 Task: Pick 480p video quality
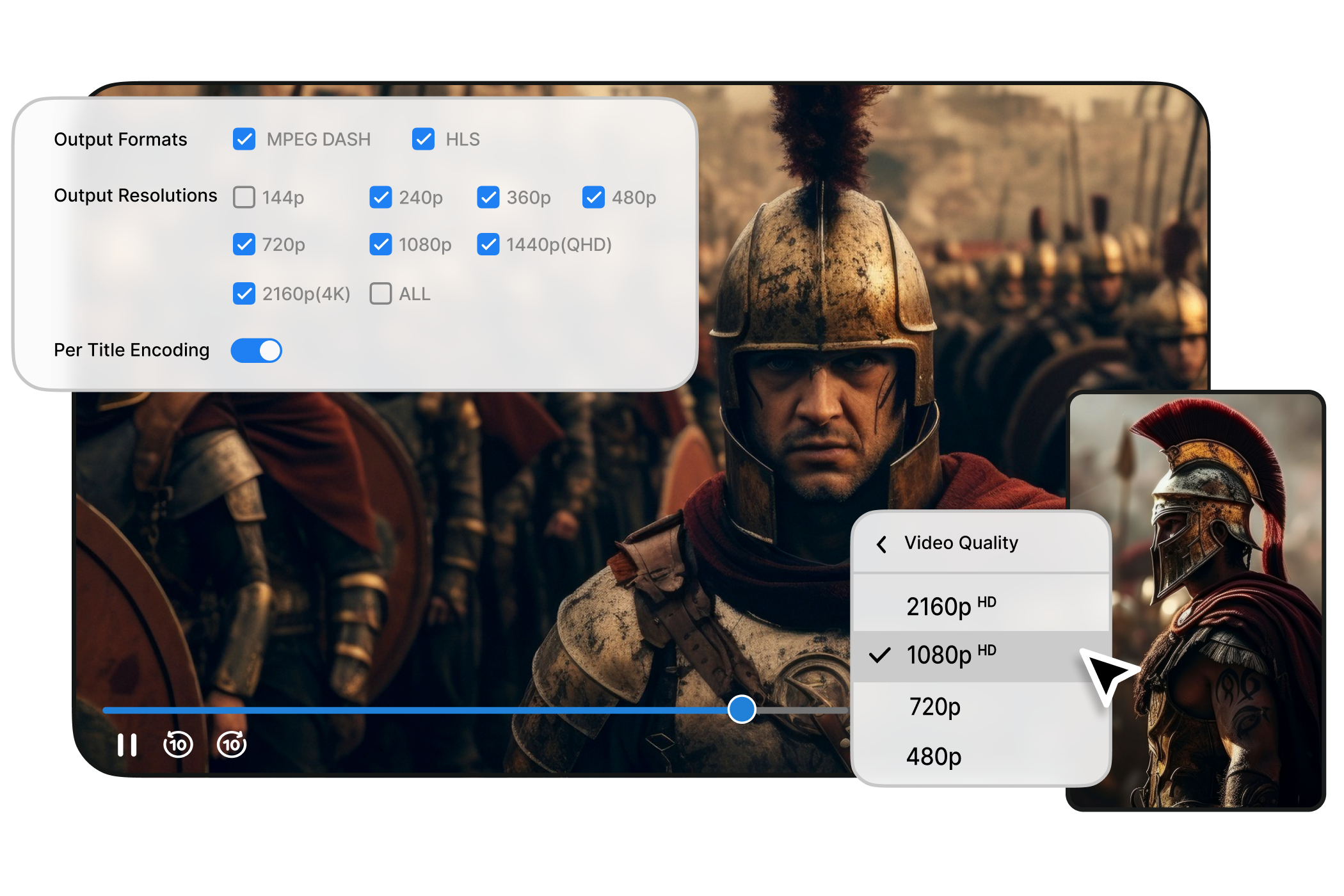click(933, 756)
